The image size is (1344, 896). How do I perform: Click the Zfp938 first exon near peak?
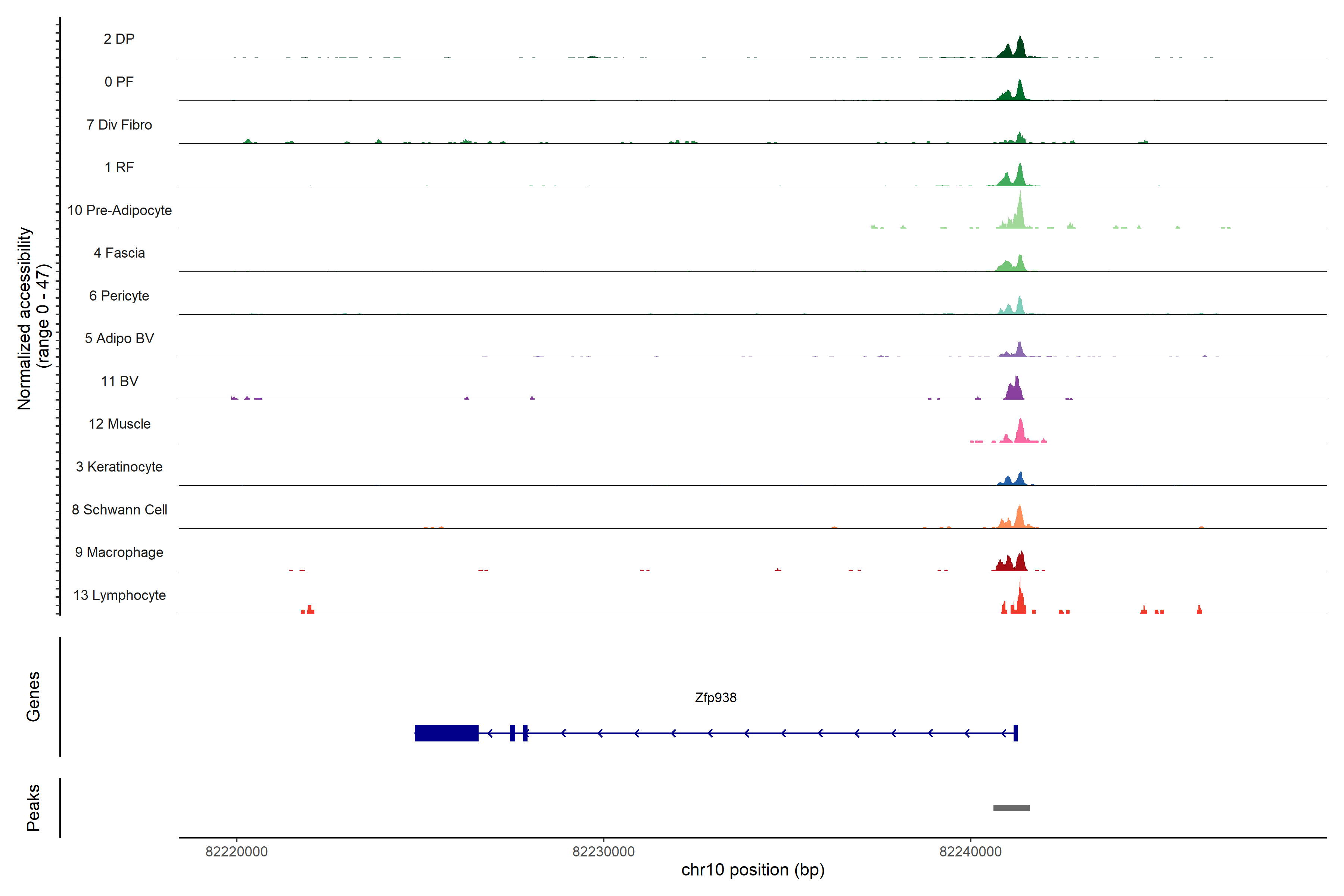(x=1015, y=732)
